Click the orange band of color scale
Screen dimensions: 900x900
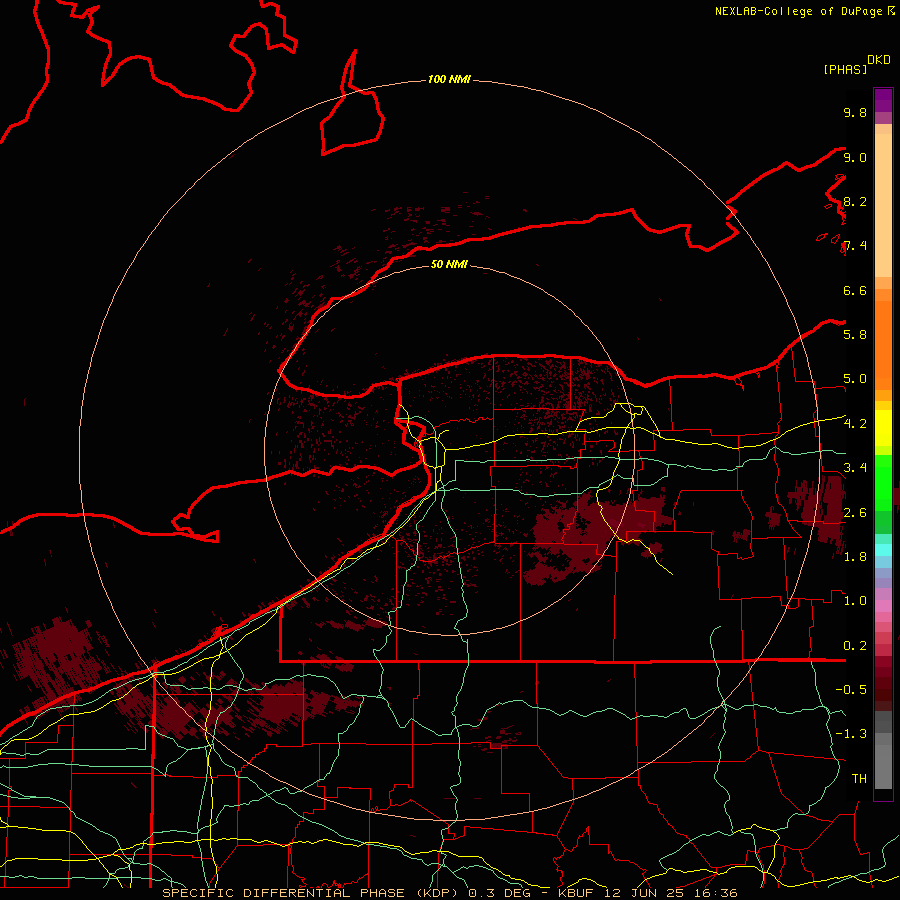click(x=883, y=345)
